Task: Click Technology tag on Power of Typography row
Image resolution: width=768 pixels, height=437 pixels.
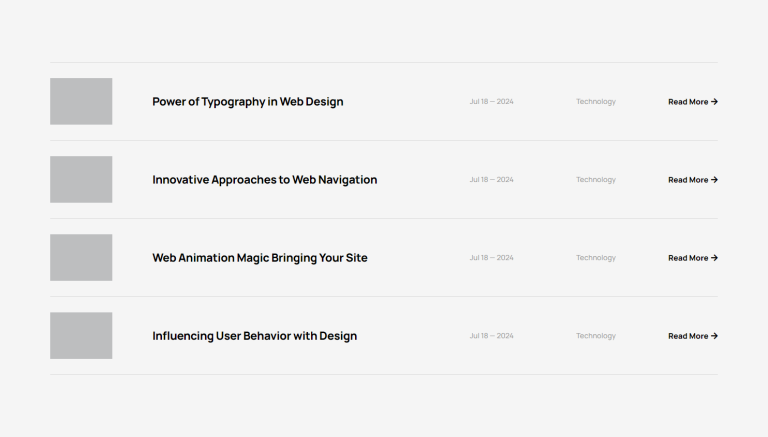Action: point(596,102)
